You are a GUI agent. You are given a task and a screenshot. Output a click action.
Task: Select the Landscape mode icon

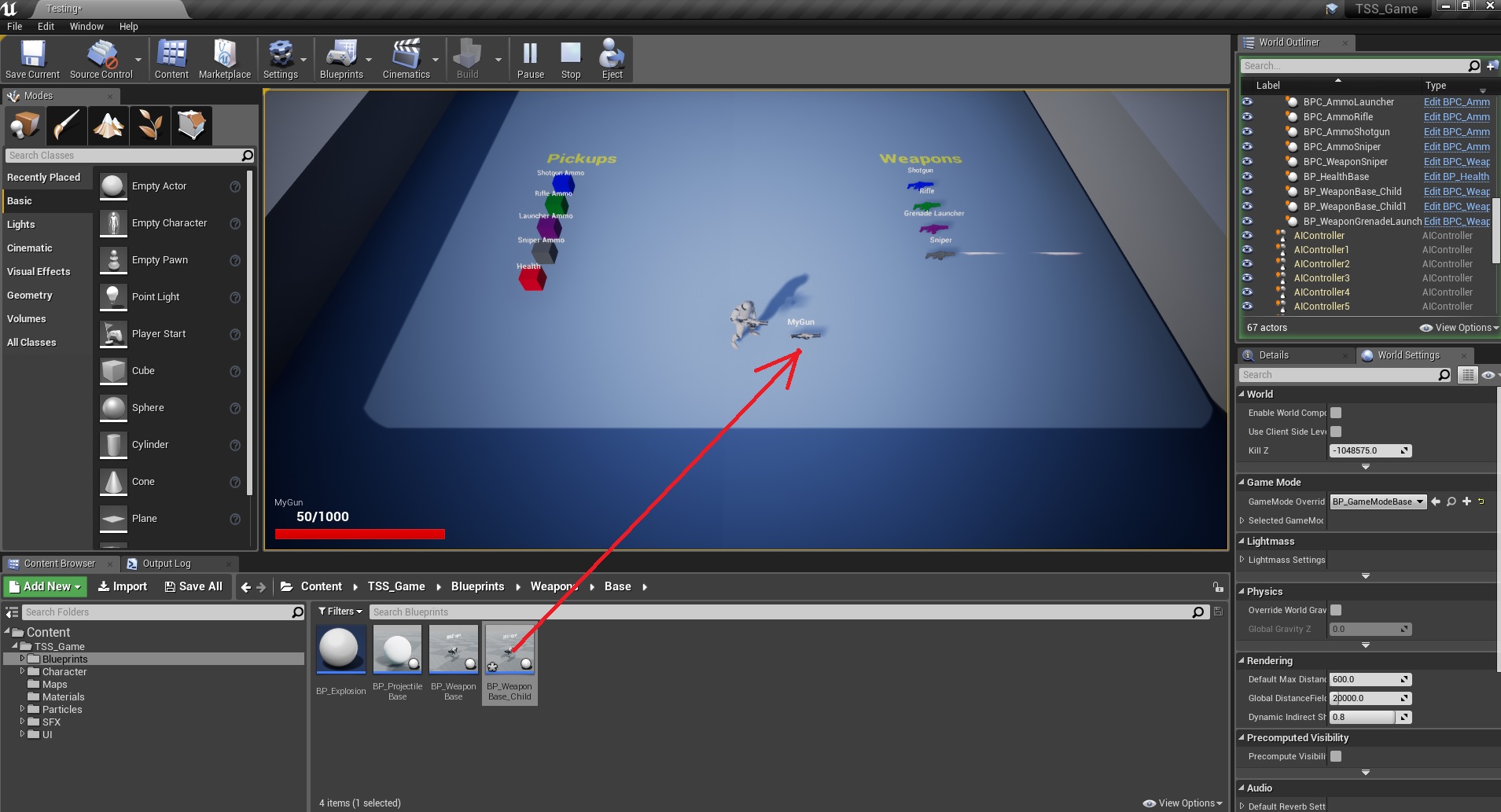(x=109, y=125)
